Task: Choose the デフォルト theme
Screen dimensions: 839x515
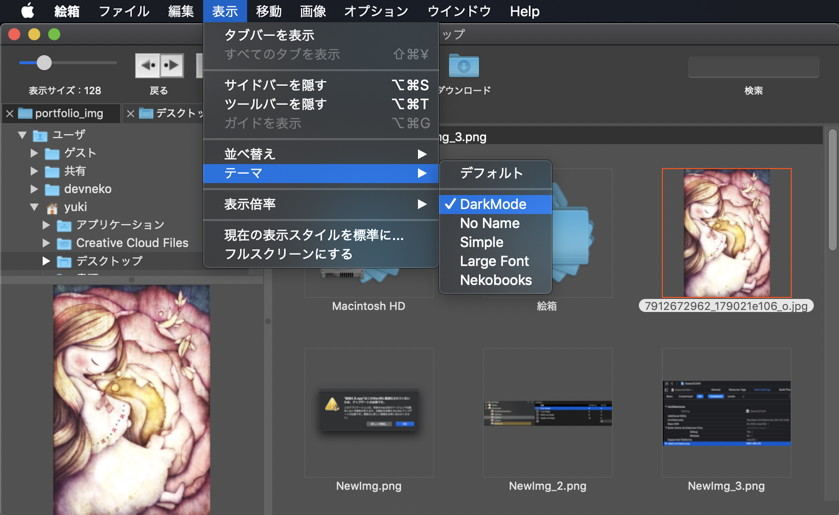Action: 495,173
